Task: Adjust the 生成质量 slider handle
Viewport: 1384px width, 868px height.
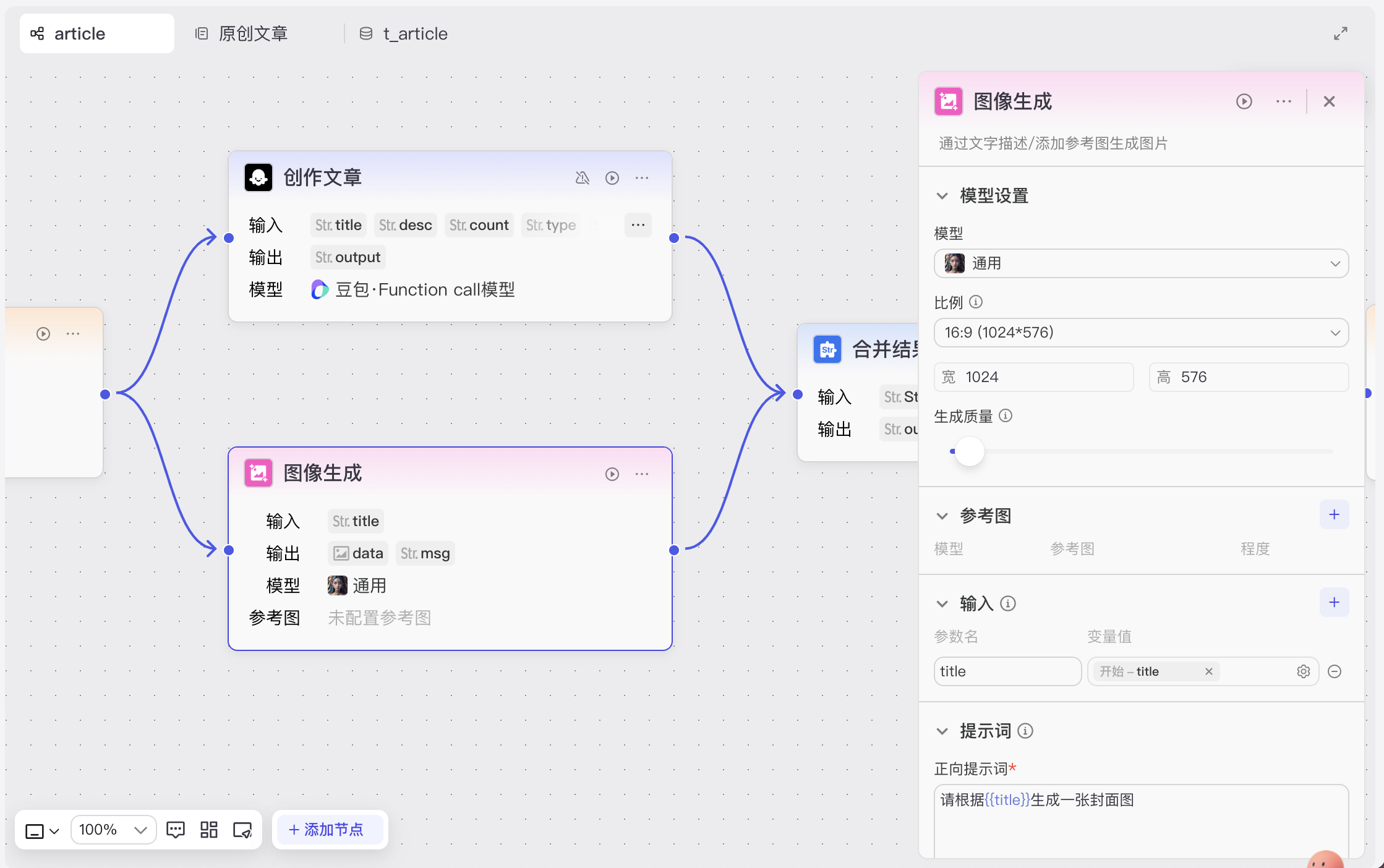Action: 969,451
